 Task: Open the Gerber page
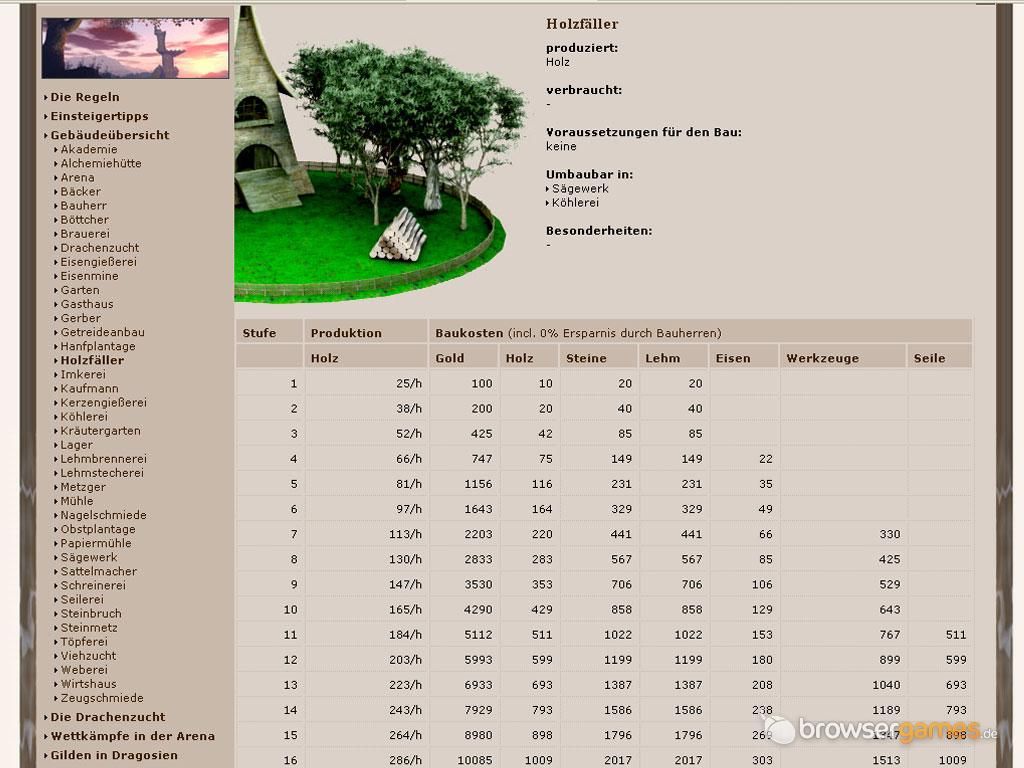(x=80, y=318)
